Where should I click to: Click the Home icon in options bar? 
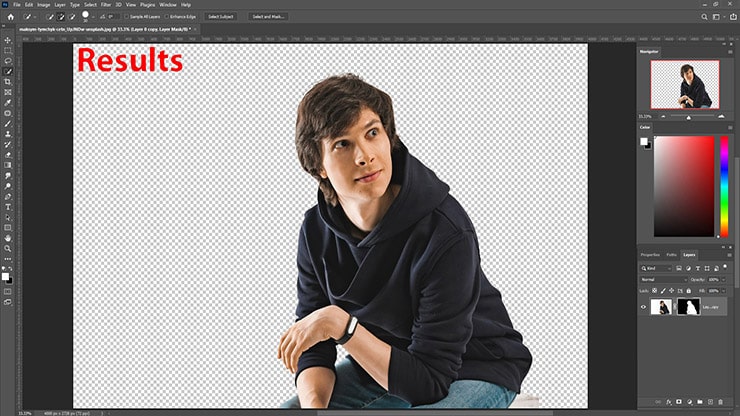(x=10, y=17)
